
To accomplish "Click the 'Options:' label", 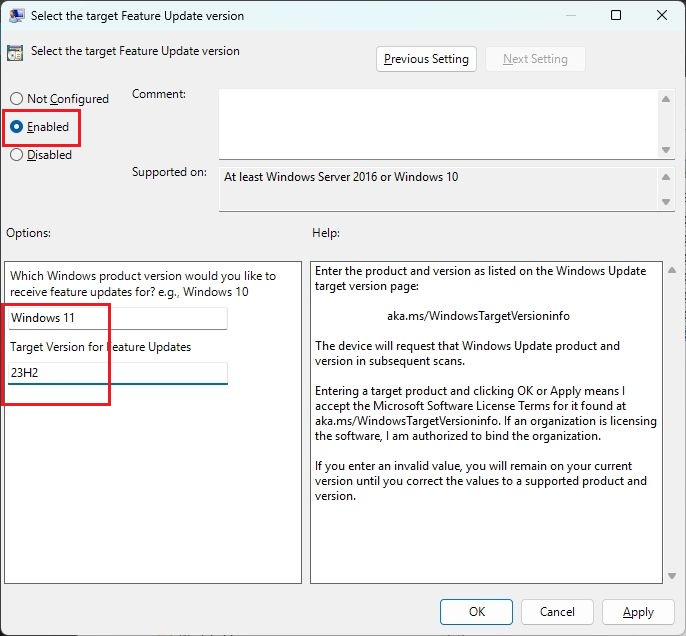I will click(28, 233).
